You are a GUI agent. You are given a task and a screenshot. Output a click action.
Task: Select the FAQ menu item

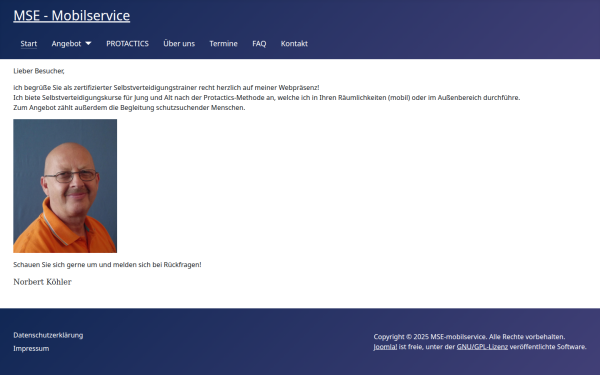coord(259,44)
